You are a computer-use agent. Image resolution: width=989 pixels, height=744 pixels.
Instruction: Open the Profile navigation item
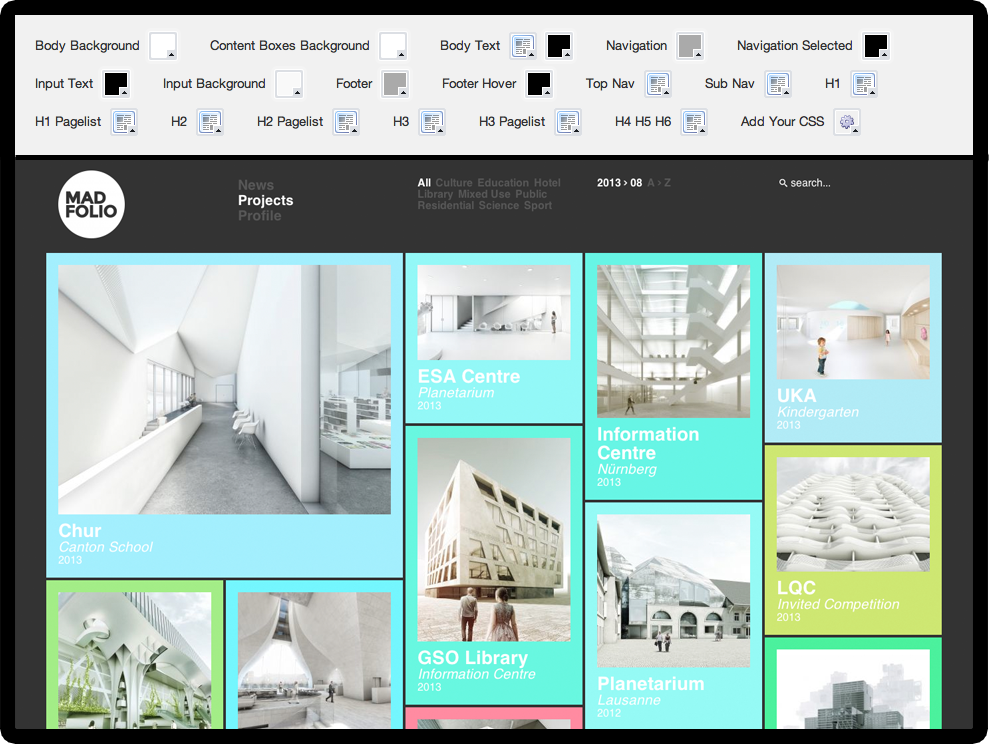click(259, 215)
